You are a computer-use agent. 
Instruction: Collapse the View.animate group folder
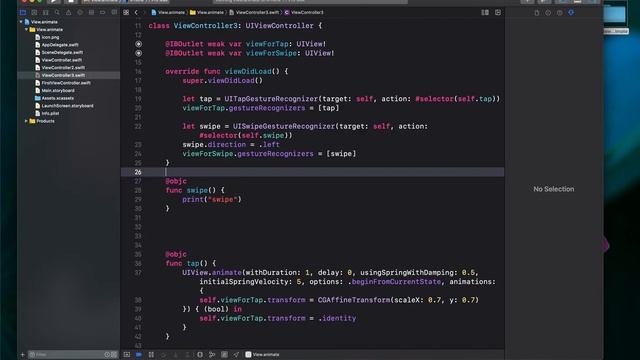[27, 30]
